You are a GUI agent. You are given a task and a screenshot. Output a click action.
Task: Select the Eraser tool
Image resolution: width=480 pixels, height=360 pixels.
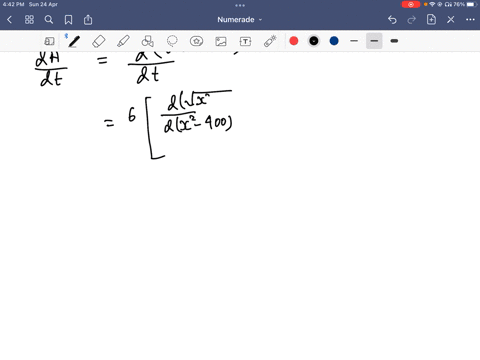[x=99, y=41]
